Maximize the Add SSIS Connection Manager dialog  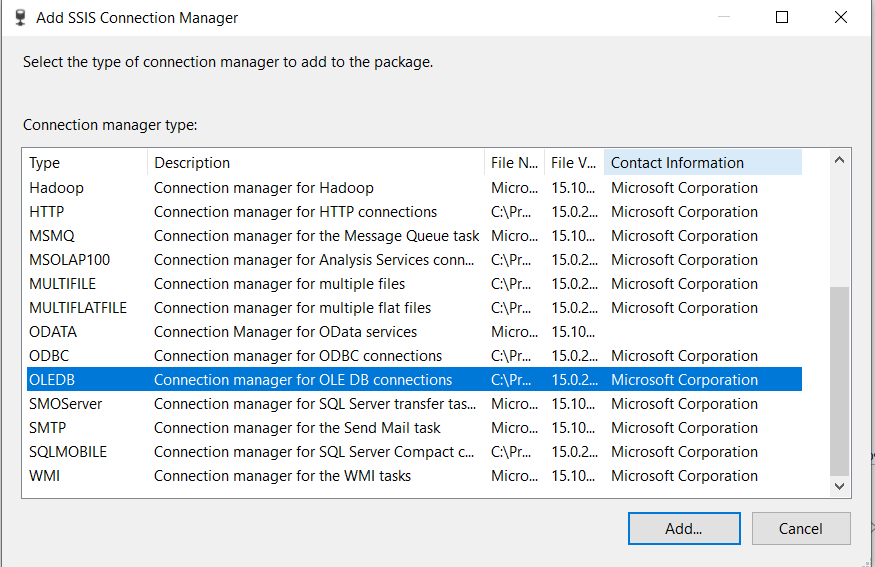click(782, 17)
